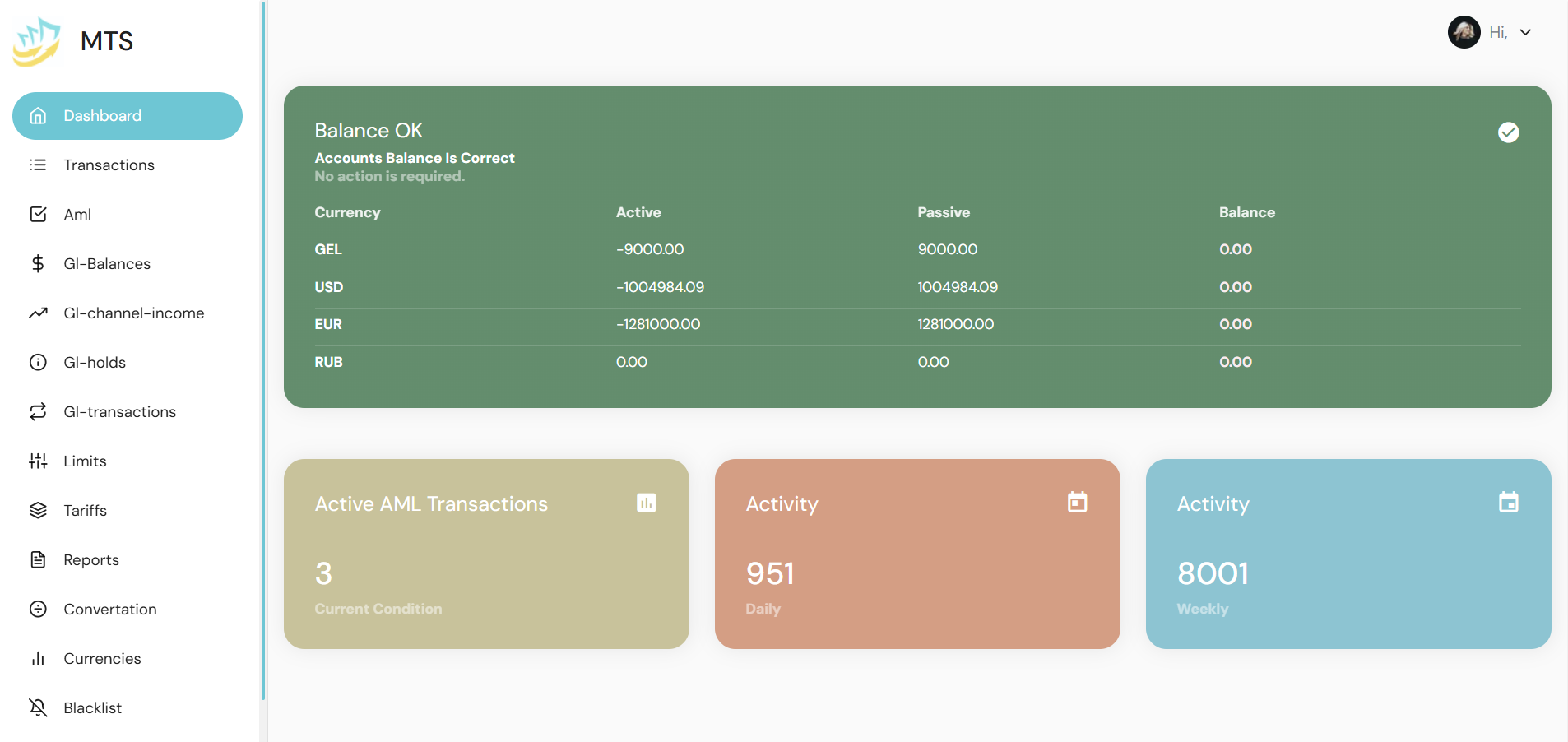Expand the user profile dropdown arrow
Viewport: 1568px width, 742px height.
click(1525, 33)
